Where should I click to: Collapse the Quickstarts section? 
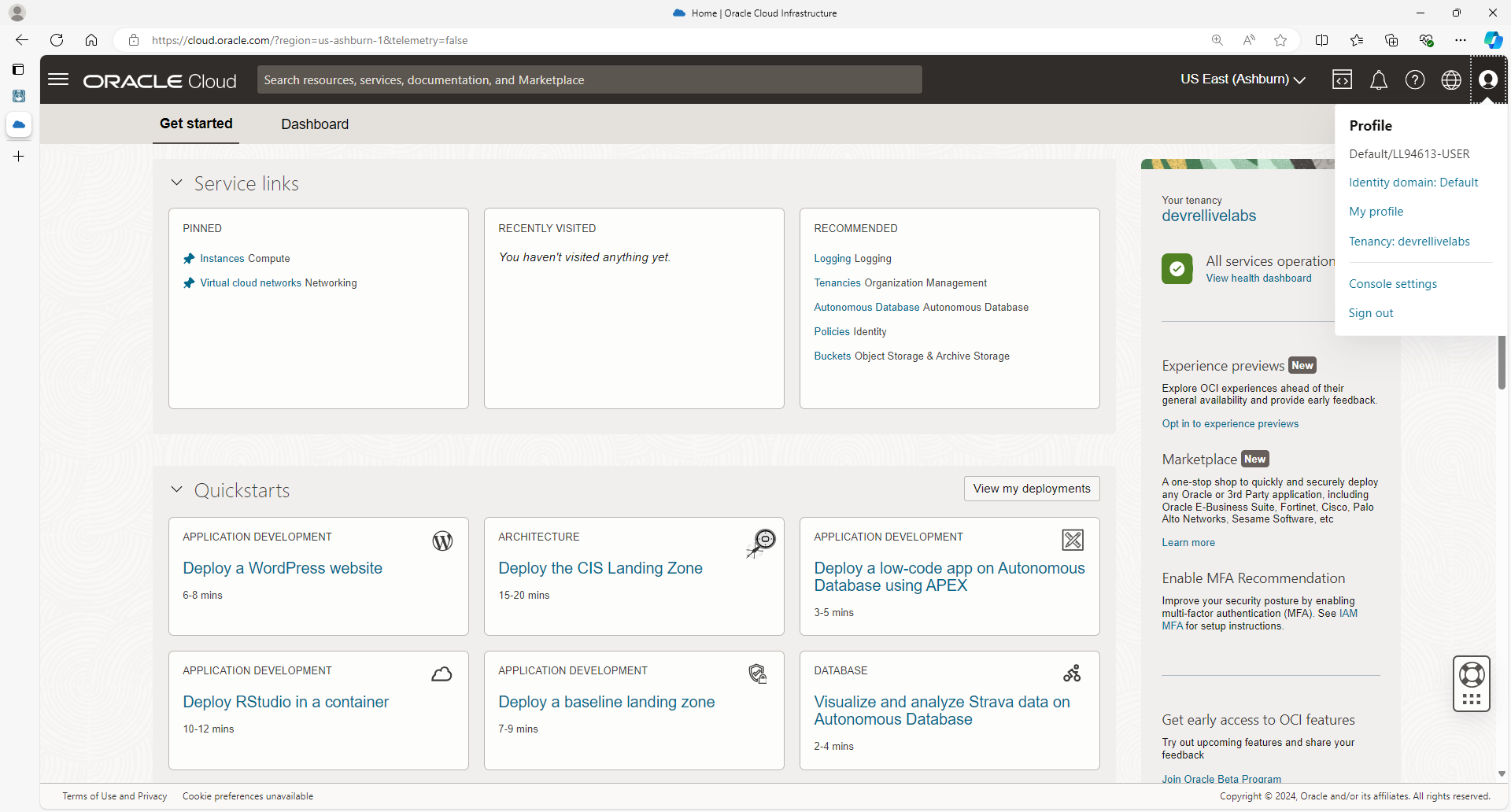(177, 489)
